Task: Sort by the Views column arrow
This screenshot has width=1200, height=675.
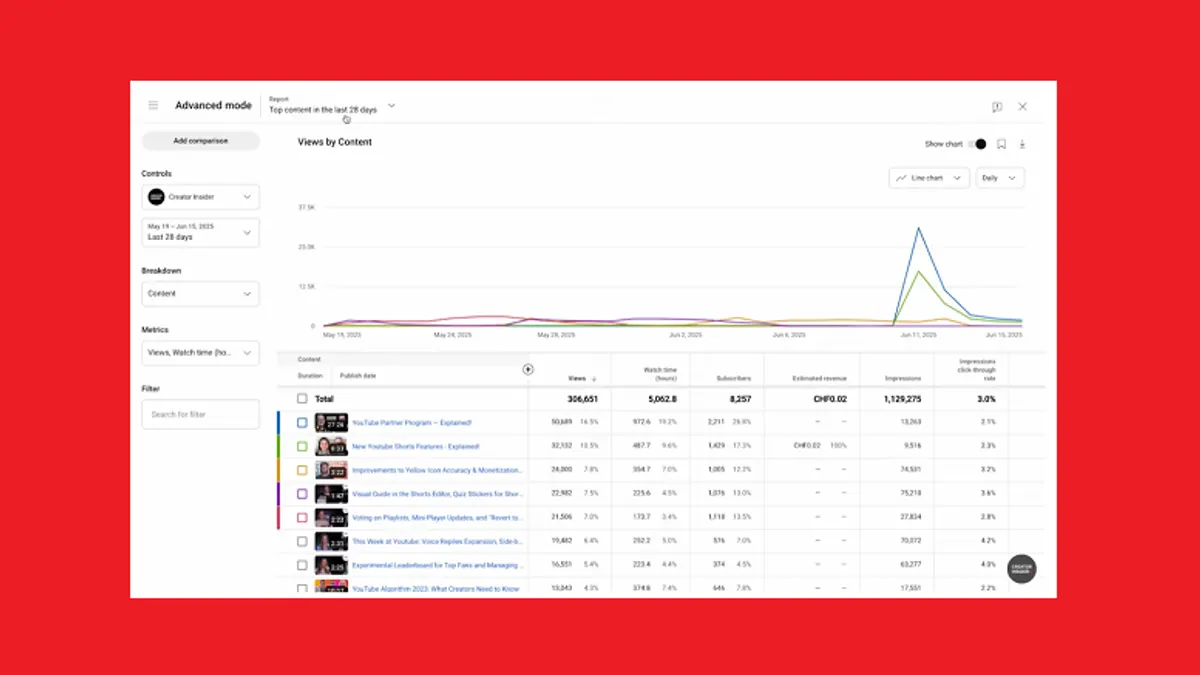Action: point(594,379)
